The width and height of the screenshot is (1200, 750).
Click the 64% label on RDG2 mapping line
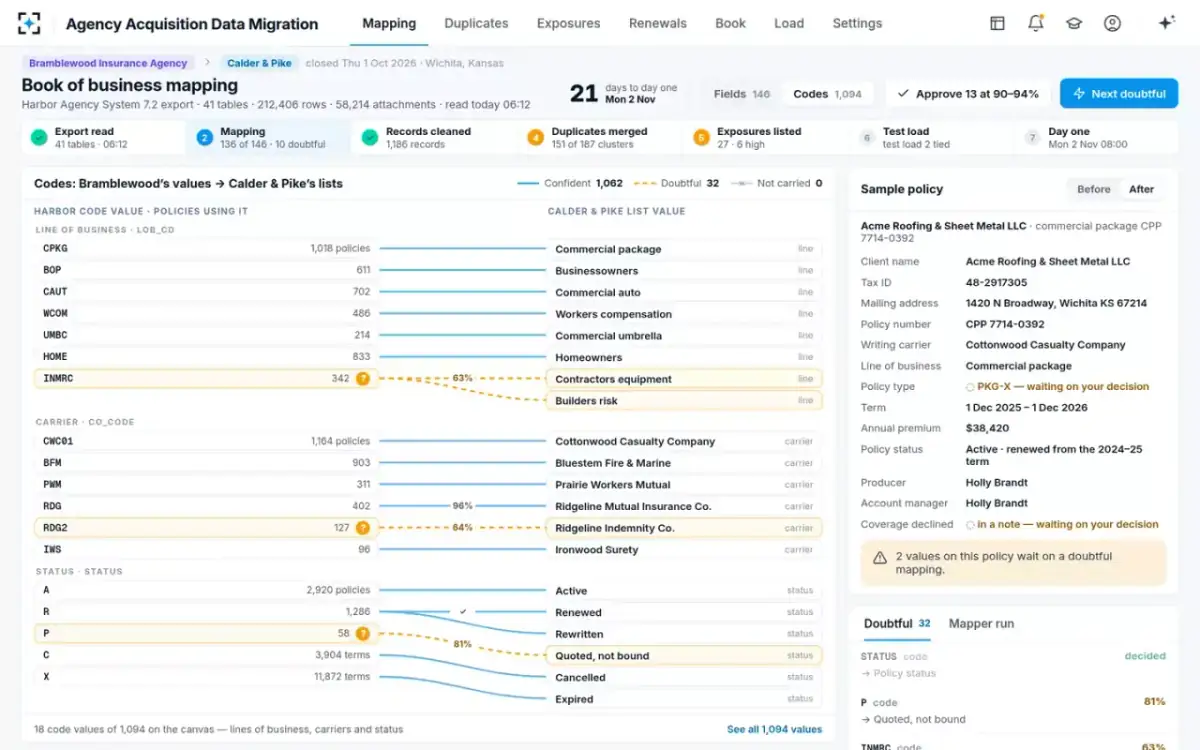[x=462, y=527]
